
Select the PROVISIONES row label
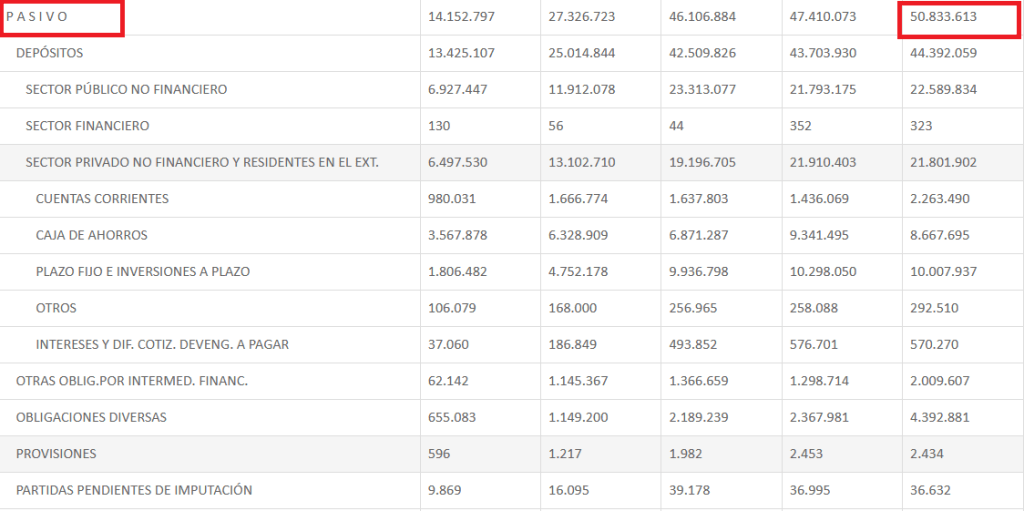click(x=56, y=454)
